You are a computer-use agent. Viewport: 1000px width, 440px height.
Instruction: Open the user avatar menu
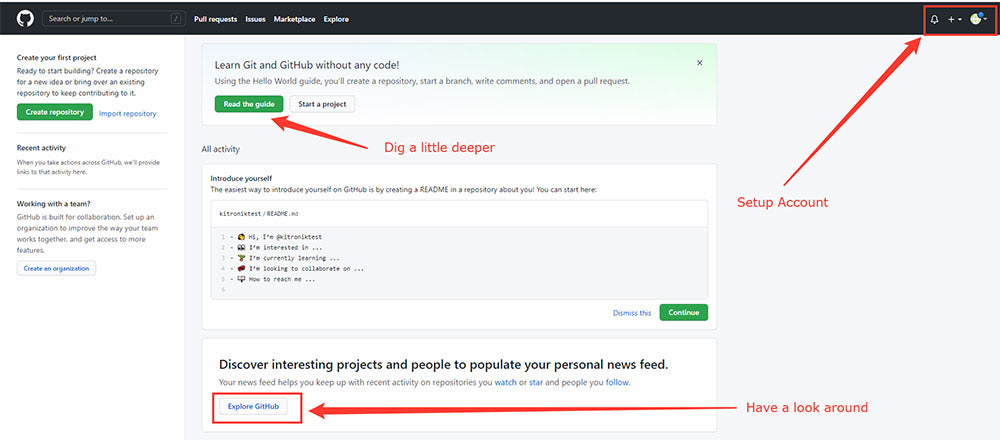click(978, 19)
